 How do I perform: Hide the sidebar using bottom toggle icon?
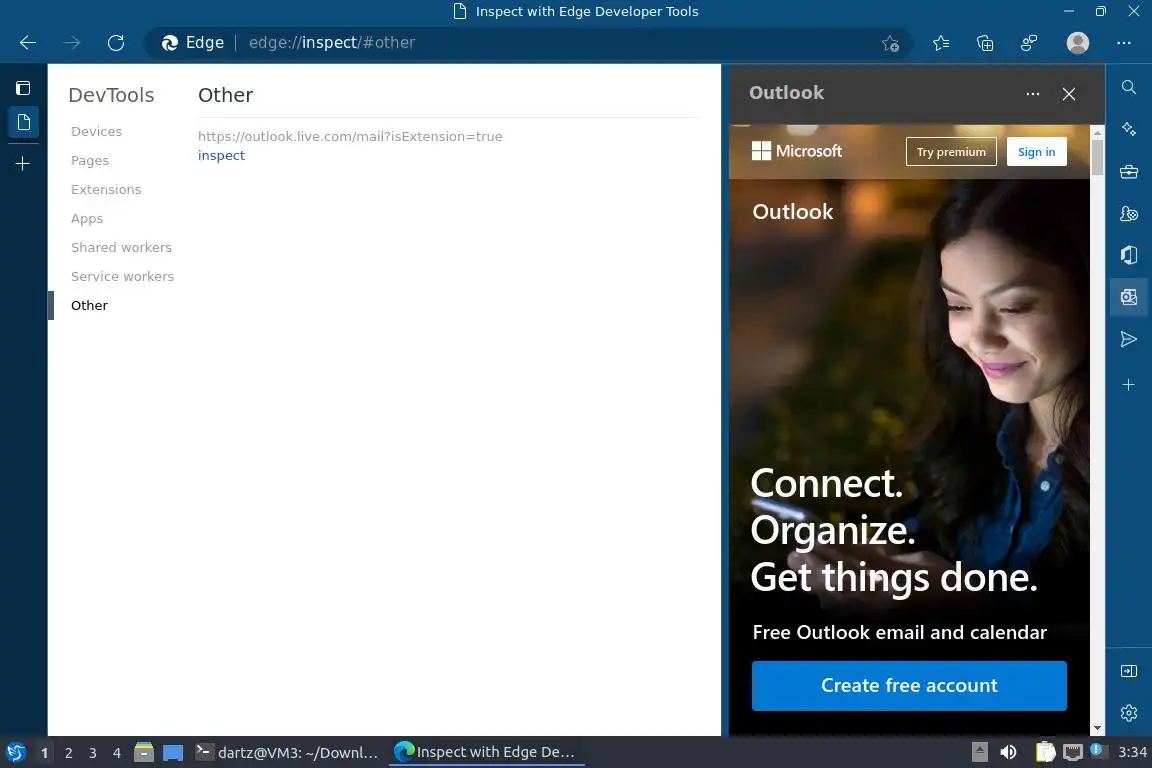tap(1129, 671)
